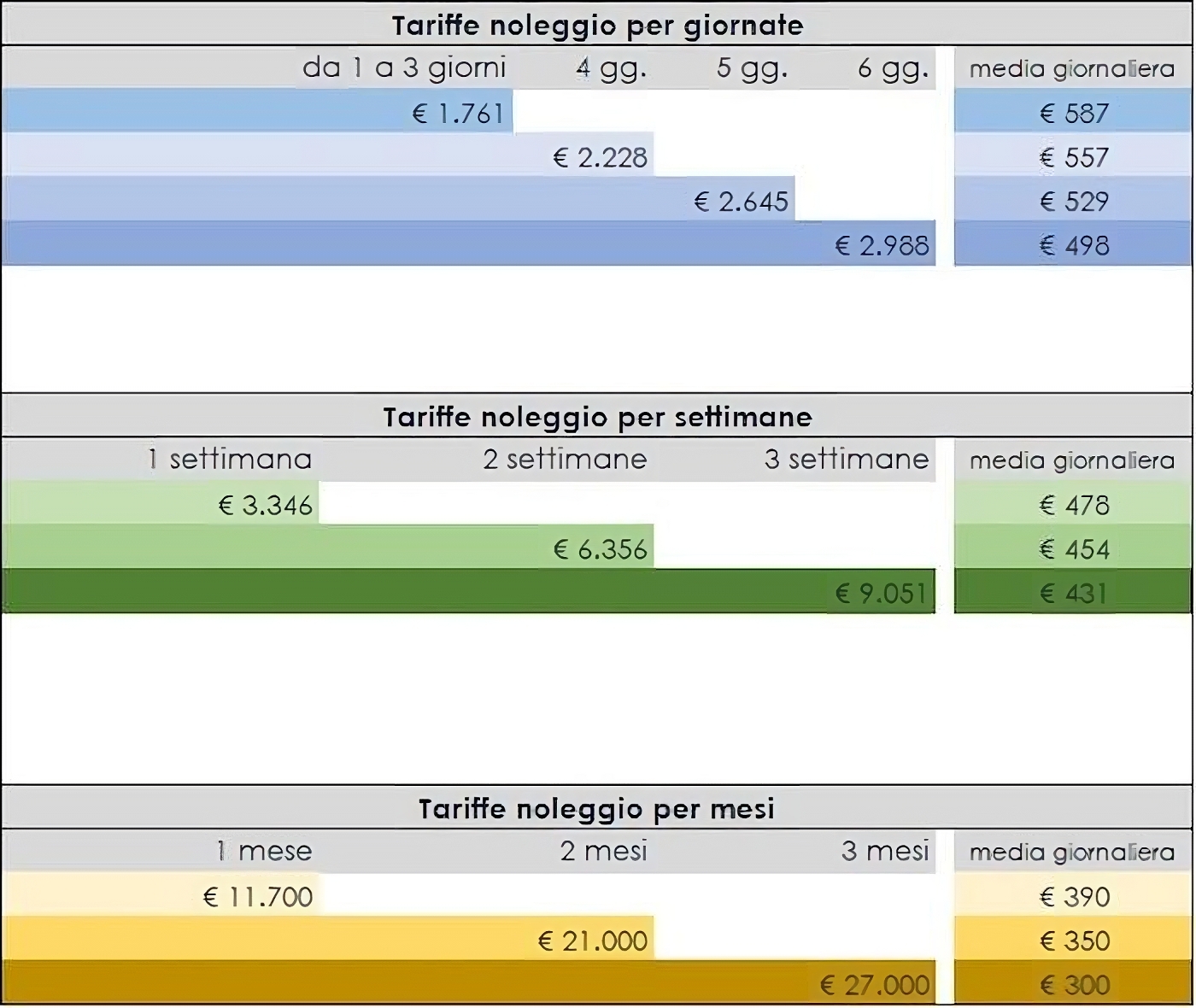Click the € 587 daily average cell
The height and width of the screenshot is (1008, 1196).
tap(1073, 114)
